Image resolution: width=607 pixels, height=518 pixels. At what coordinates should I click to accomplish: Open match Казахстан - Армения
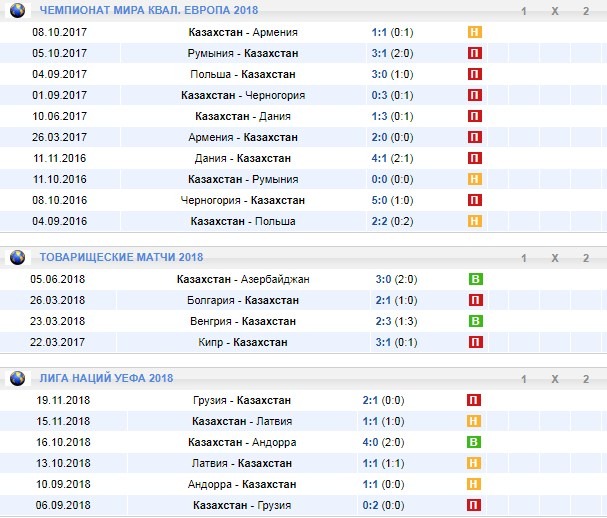coord(243,32)
